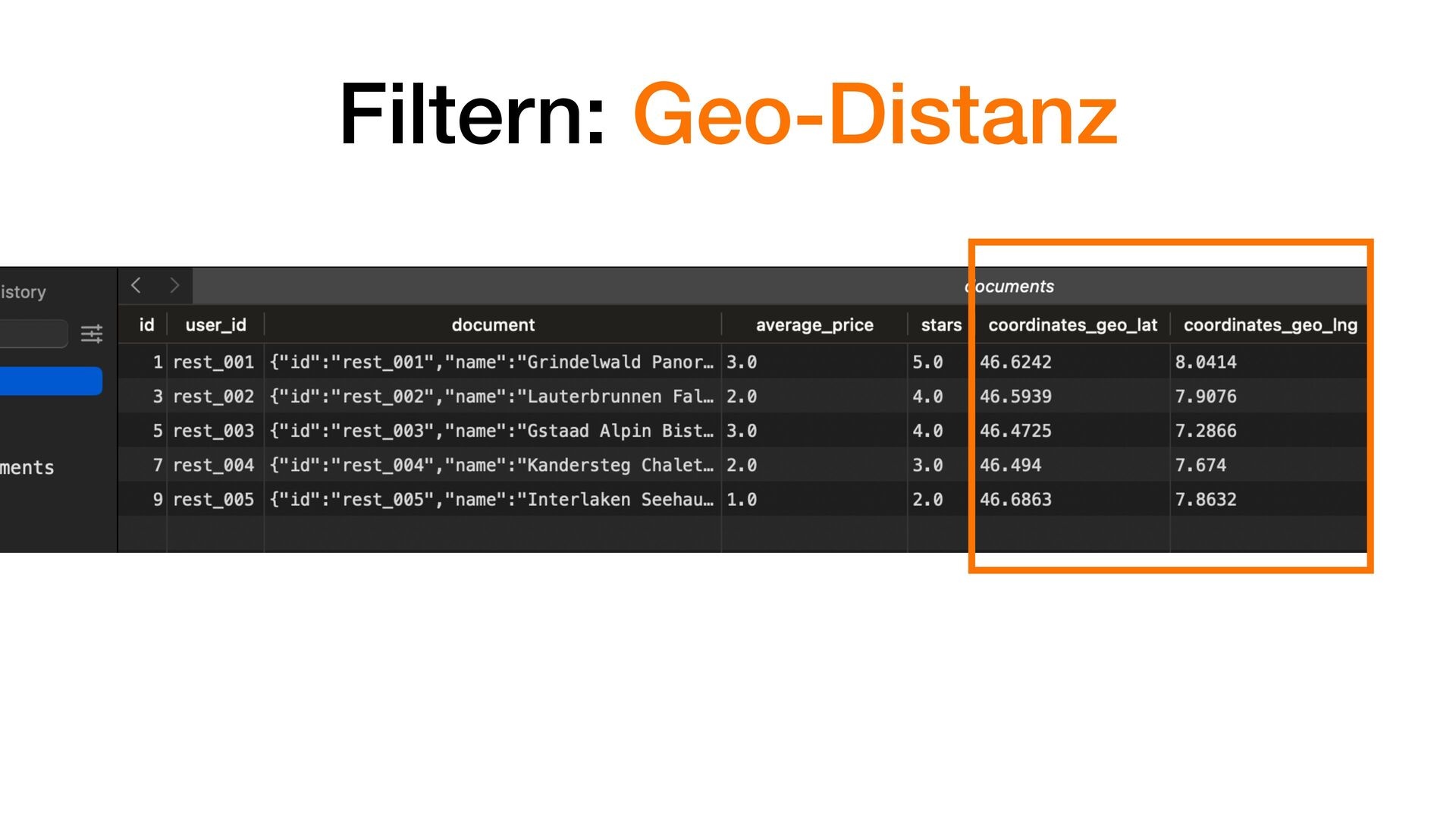Open the filter settings sliders icon
Viewport: 1456px width, 819px height.
point(92,334)
